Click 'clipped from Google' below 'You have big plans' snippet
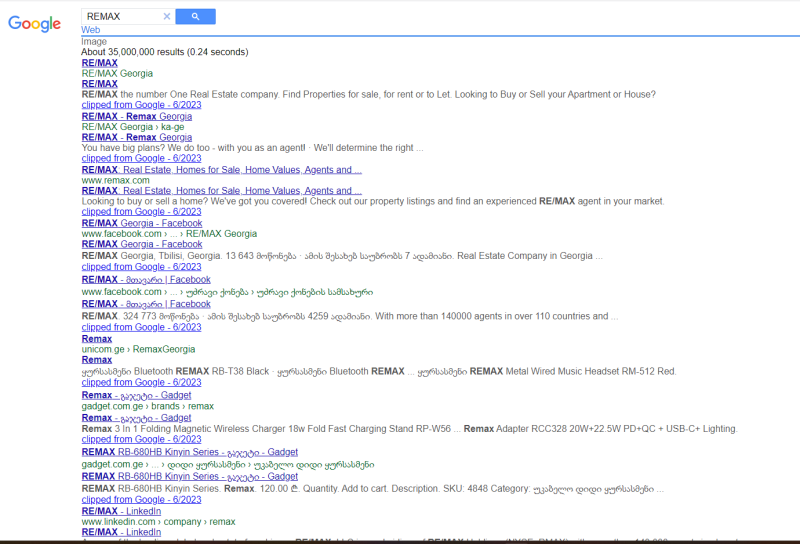The width and height of the screenshot is (800, 544). point(141,158)
